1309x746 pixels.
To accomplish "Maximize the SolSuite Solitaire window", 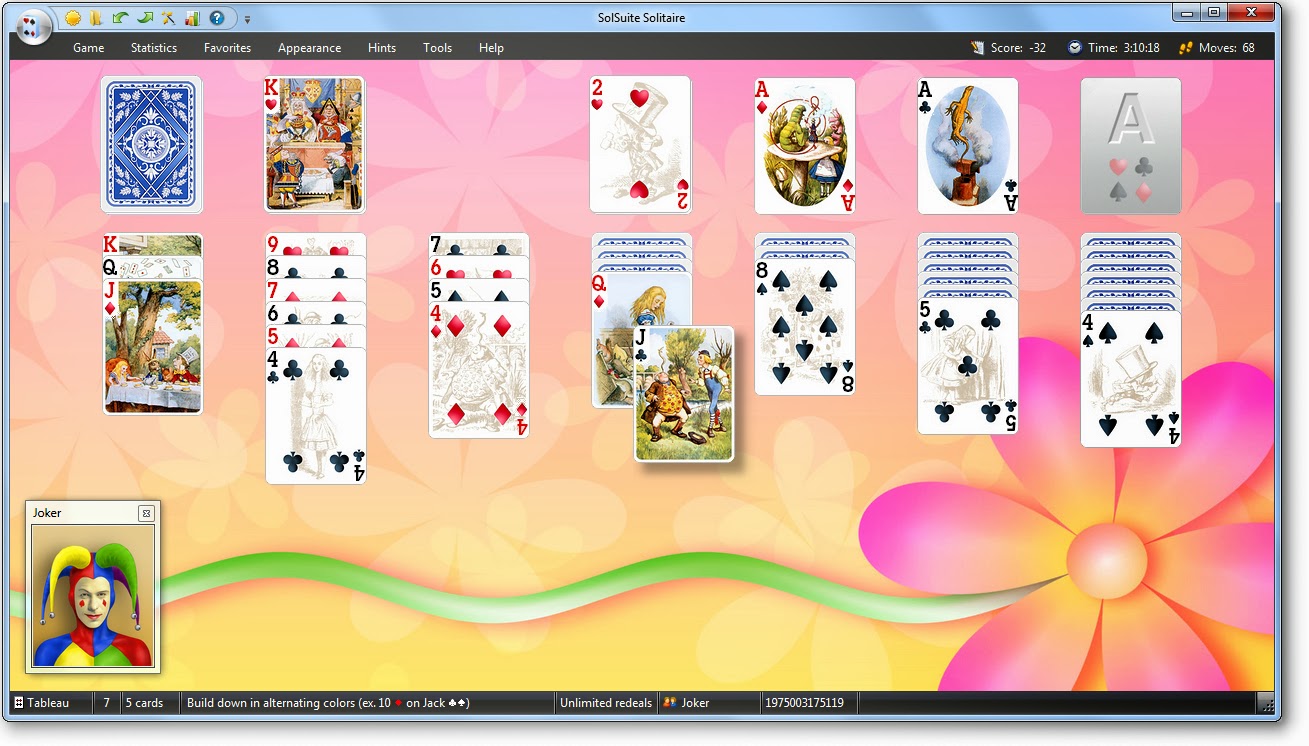I will pyautogui.click(x=1214, y=13).
